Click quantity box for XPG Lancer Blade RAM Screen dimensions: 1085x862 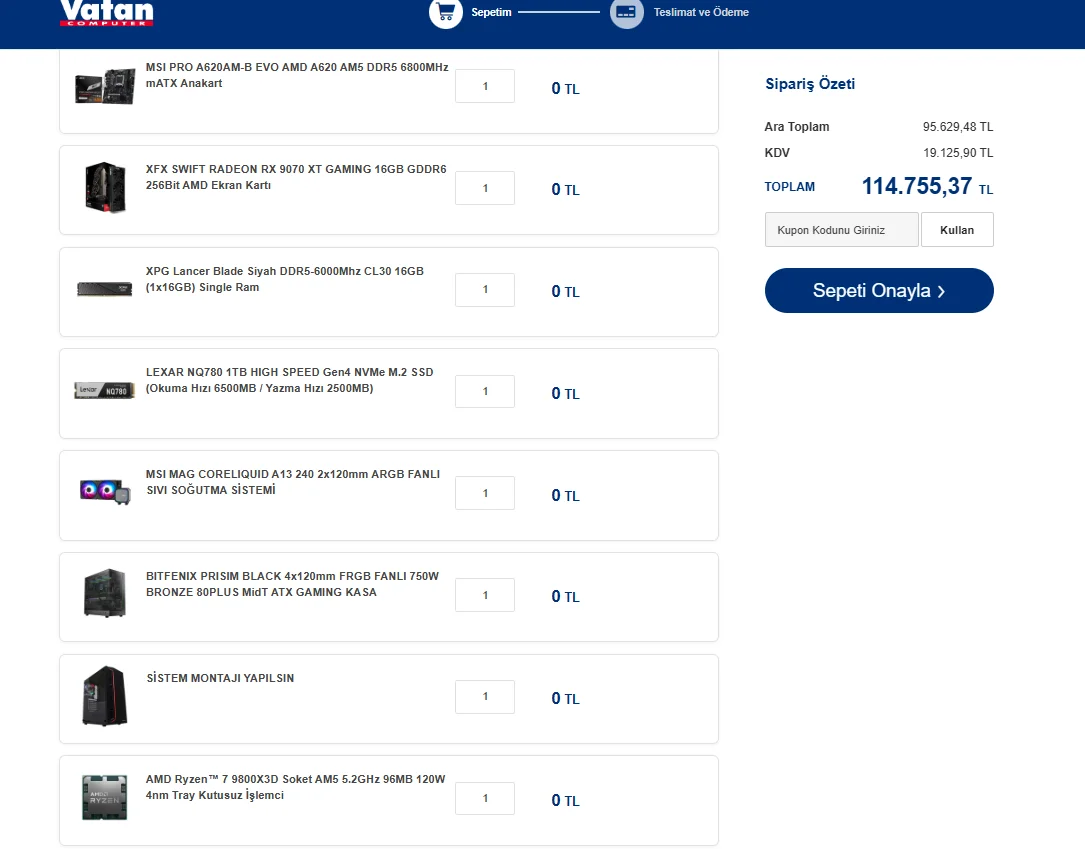tap(485, 290)
